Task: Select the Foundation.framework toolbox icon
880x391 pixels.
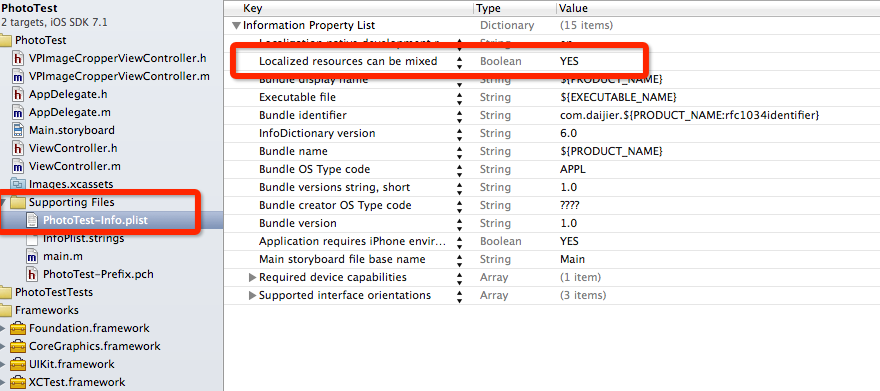Action: (19, 328)
